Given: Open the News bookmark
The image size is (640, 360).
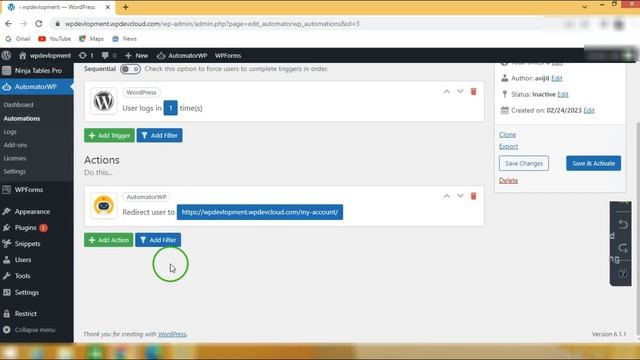Looking at the screenshot, I should tap(124, 39).
